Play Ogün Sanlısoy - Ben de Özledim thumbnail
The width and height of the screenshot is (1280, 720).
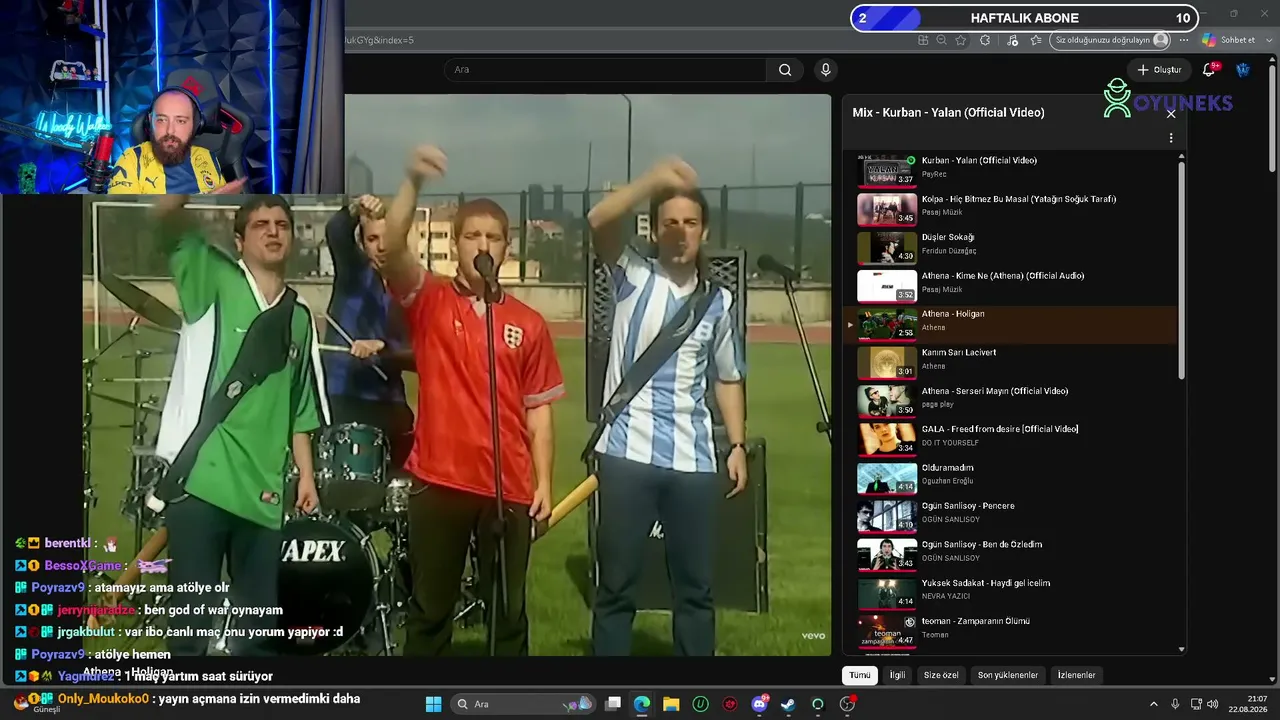pos(887,555)
